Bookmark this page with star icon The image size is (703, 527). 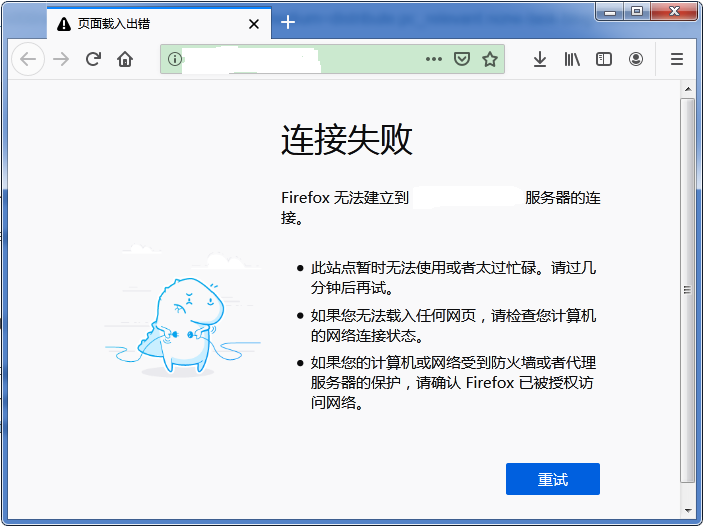point(490,59)
